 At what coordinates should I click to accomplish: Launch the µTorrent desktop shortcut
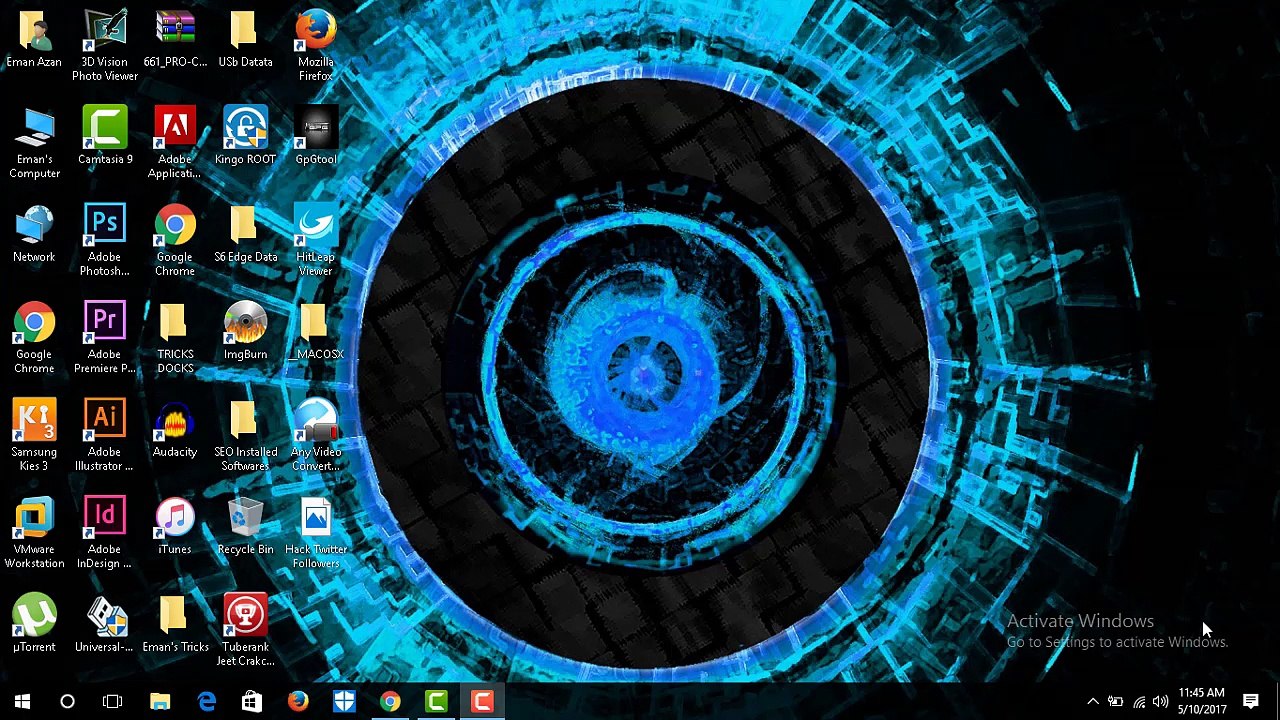click(x=34, y=624)
